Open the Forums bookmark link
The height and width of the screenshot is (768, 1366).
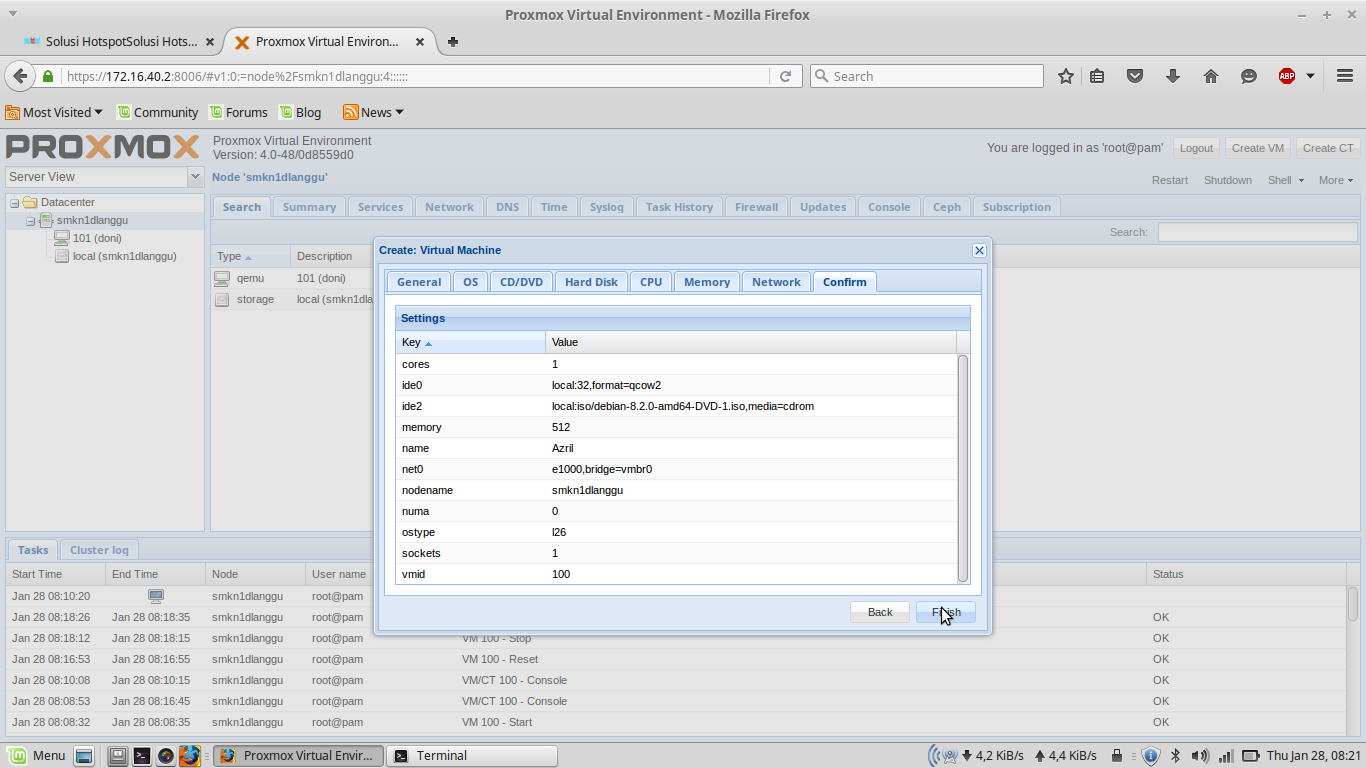[238, 112]
